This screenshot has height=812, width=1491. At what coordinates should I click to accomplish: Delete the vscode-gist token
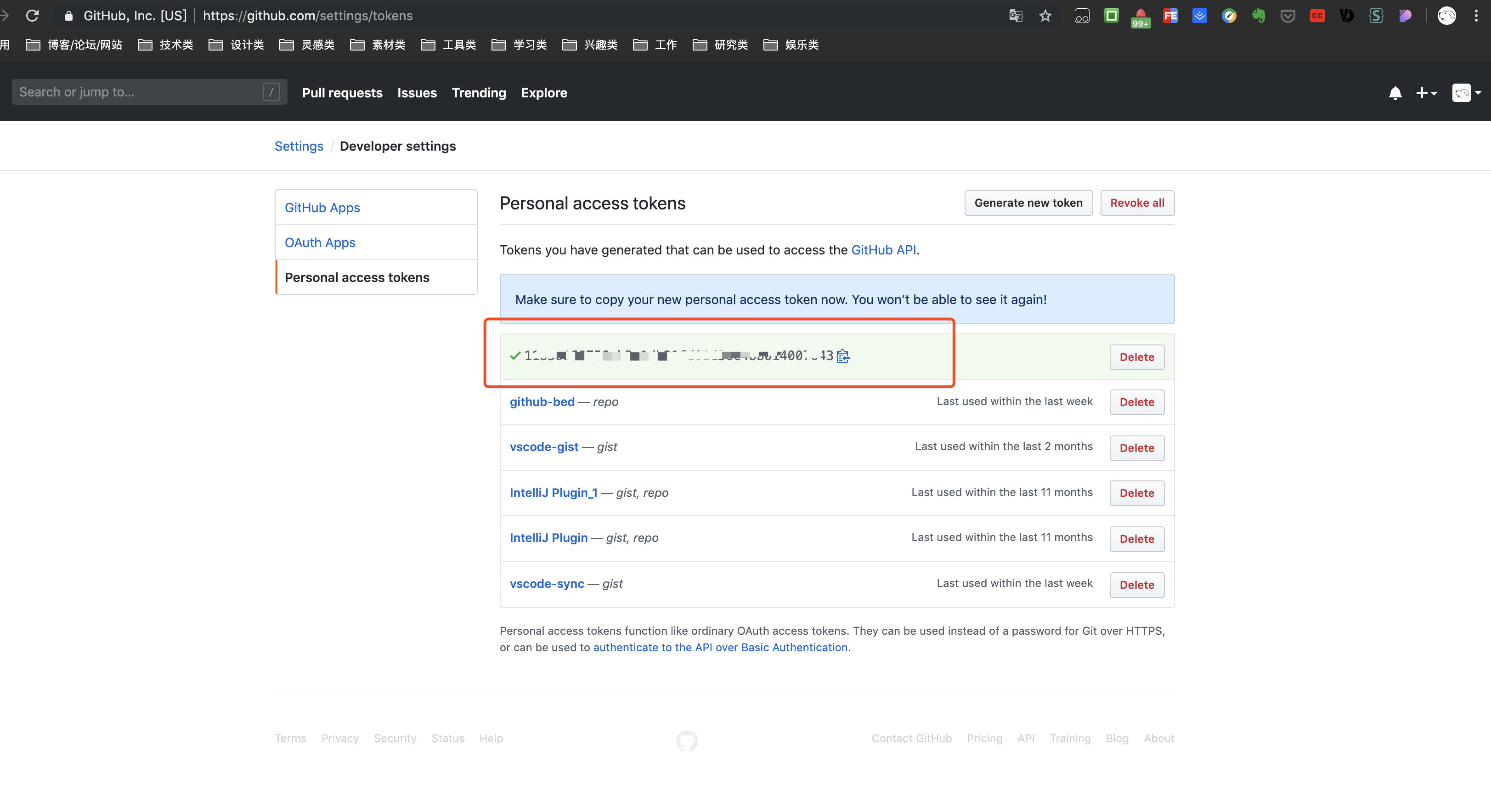coord(1137,448)
